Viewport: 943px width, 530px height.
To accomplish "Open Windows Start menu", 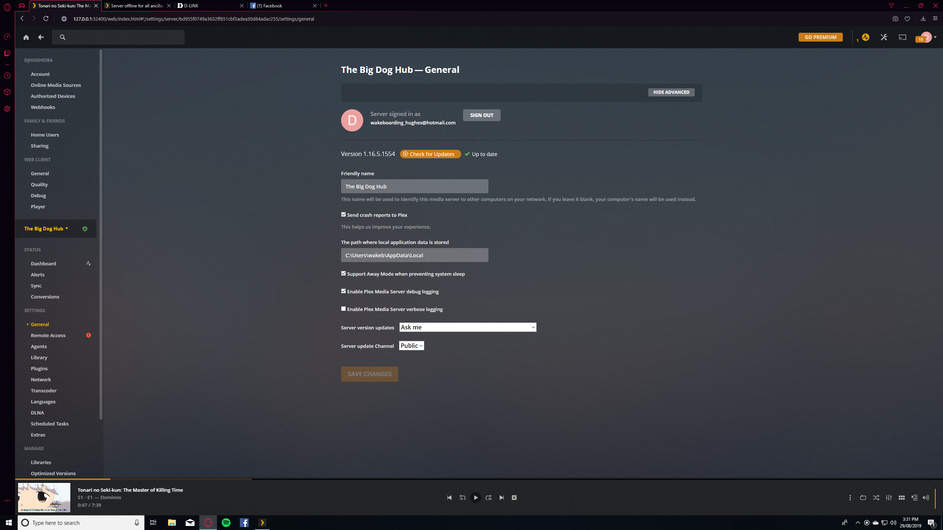I will point(8,522).
